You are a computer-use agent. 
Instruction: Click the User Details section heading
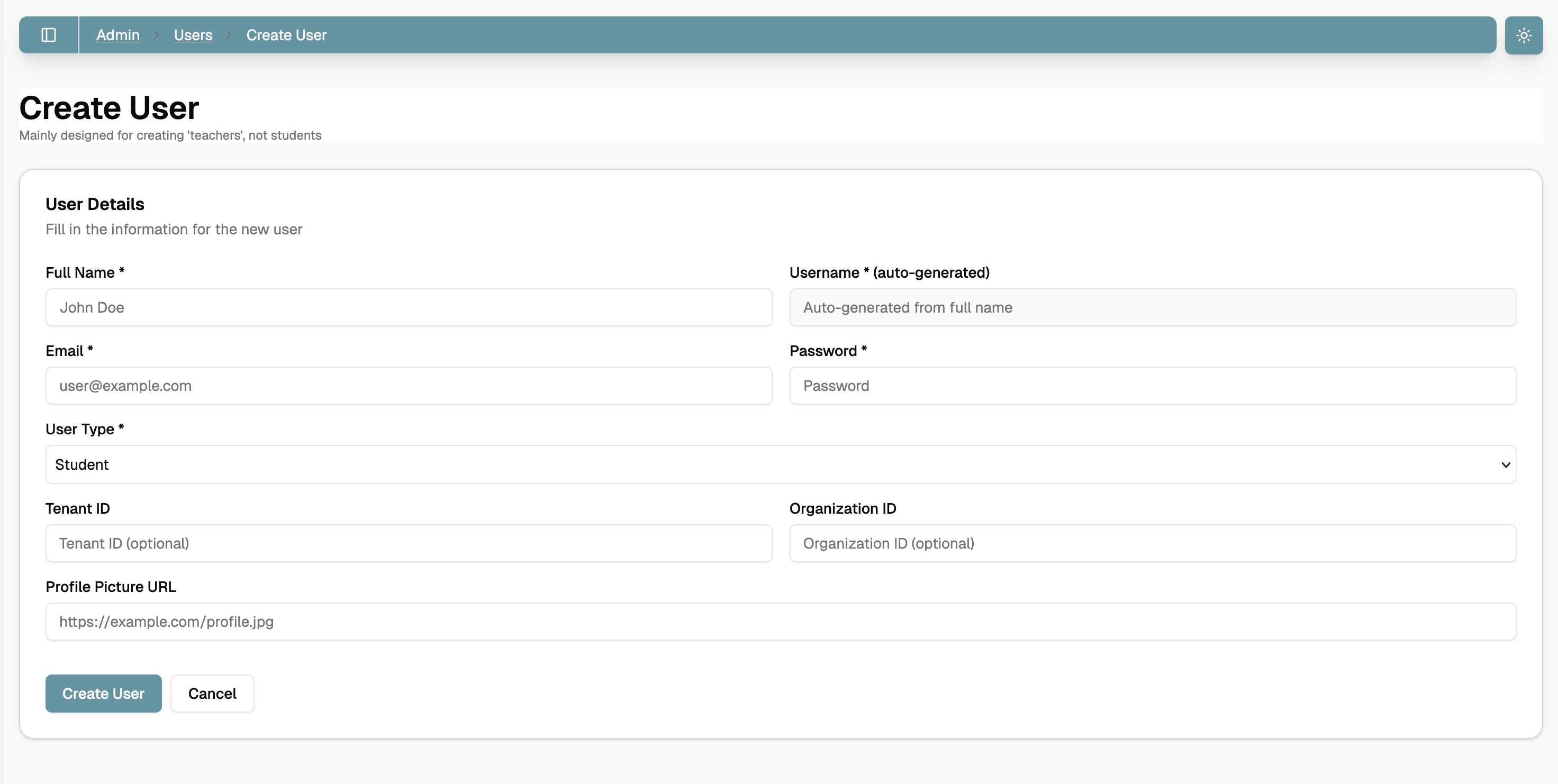pos(94,204)
